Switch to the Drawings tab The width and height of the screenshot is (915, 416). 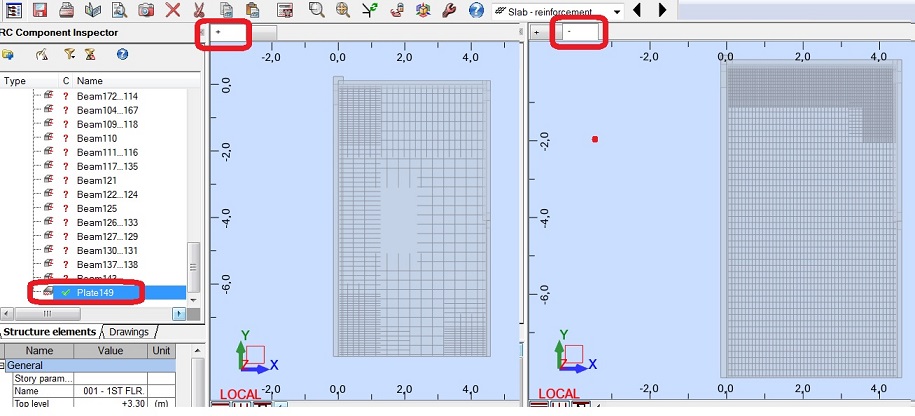(129, 332)
